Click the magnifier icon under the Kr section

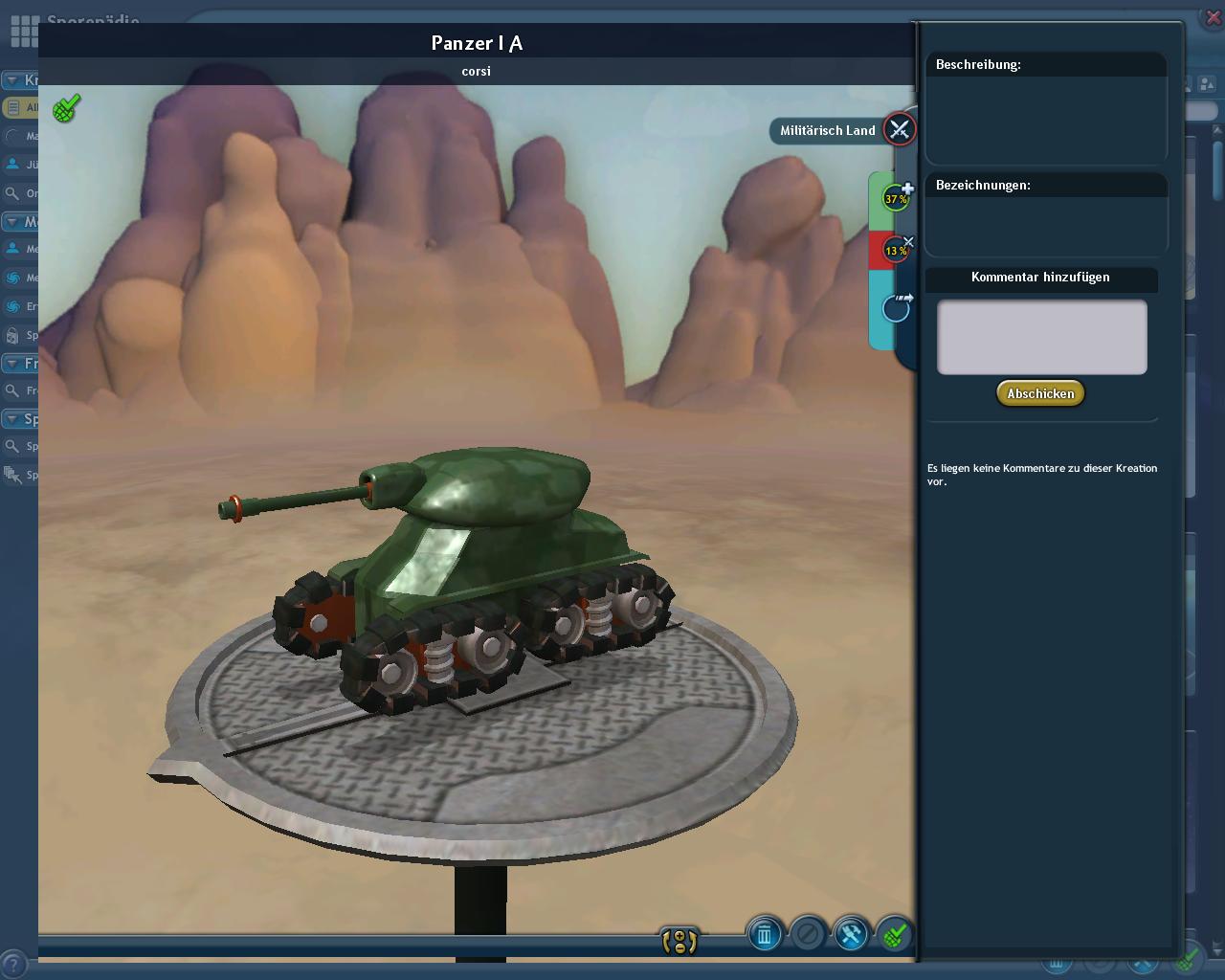[12, 193]
